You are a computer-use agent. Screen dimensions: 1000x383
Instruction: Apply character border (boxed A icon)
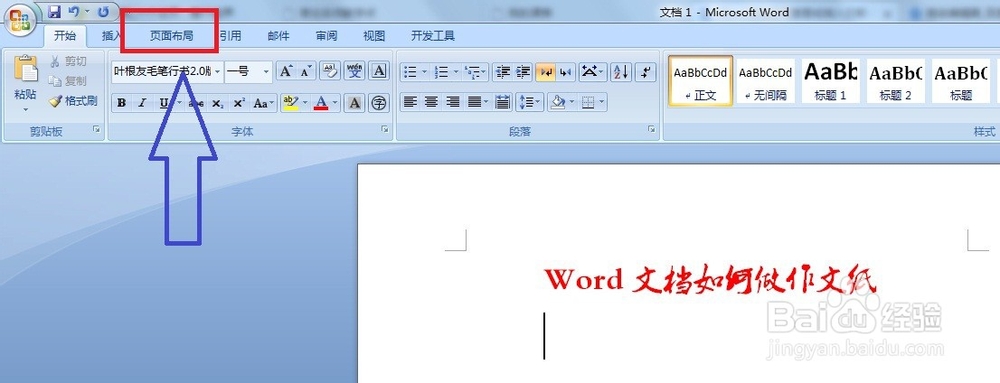pyautogui.click(x=379, y=71)
